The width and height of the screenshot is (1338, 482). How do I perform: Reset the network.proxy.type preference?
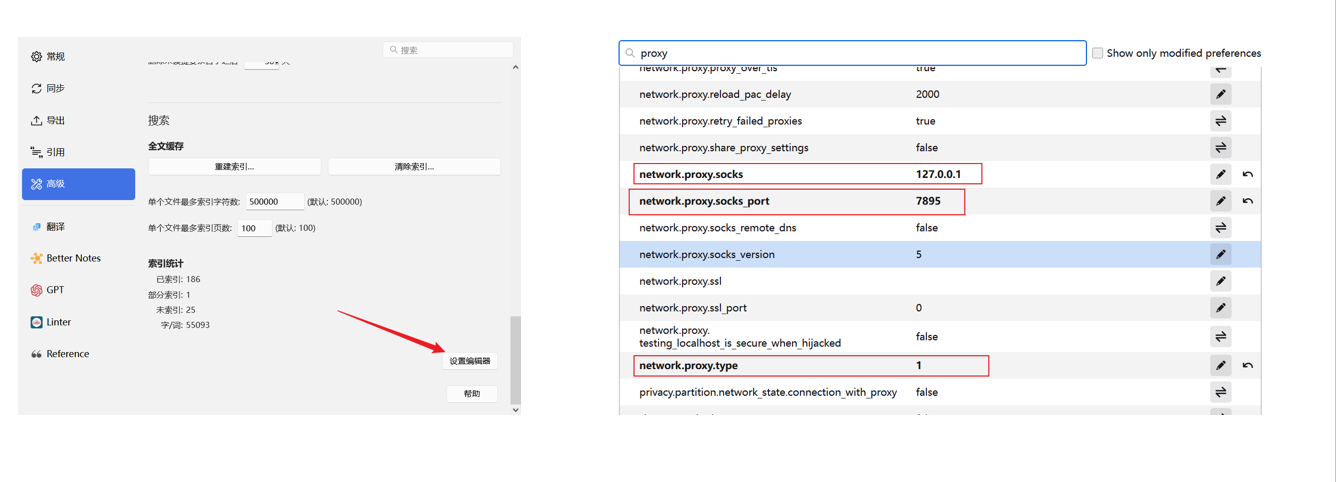point(1247,366)
